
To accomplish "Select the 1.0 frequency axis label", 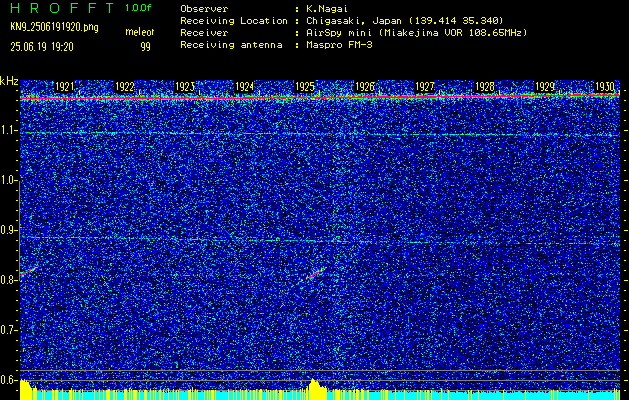I will click(x=9, y=181).
